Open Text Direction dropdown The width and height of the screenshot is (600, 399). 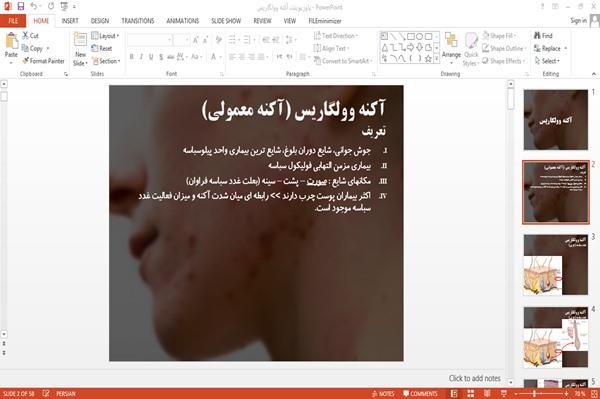336,36
